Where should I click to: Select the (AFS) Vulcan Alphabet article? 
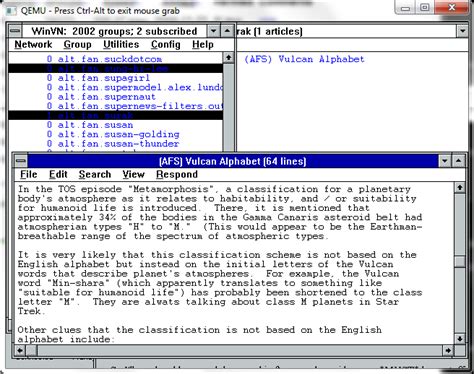[x=304, y=59]
